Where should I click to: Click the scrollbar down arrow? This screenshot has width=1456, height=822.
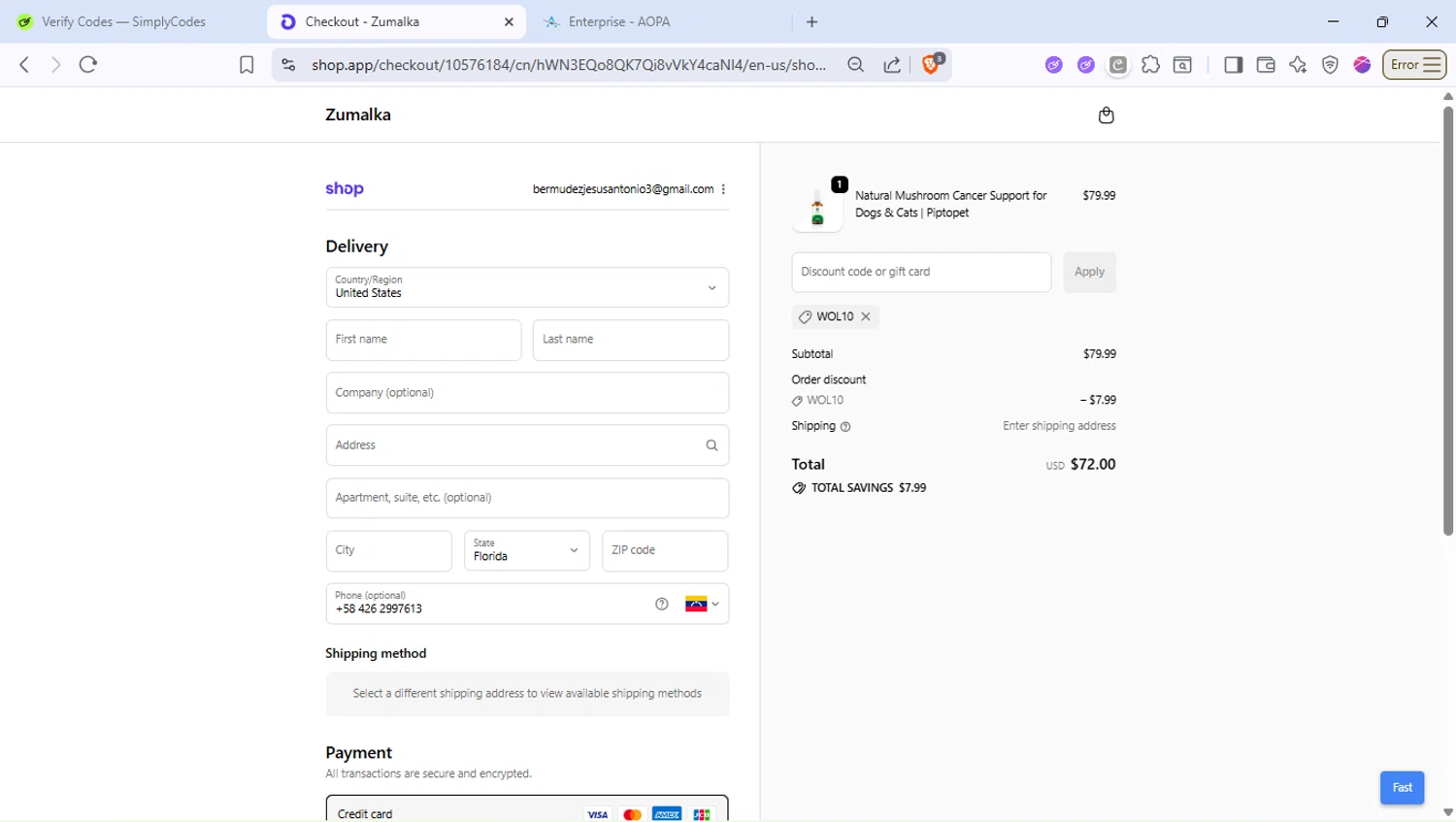click(1448, 812)
